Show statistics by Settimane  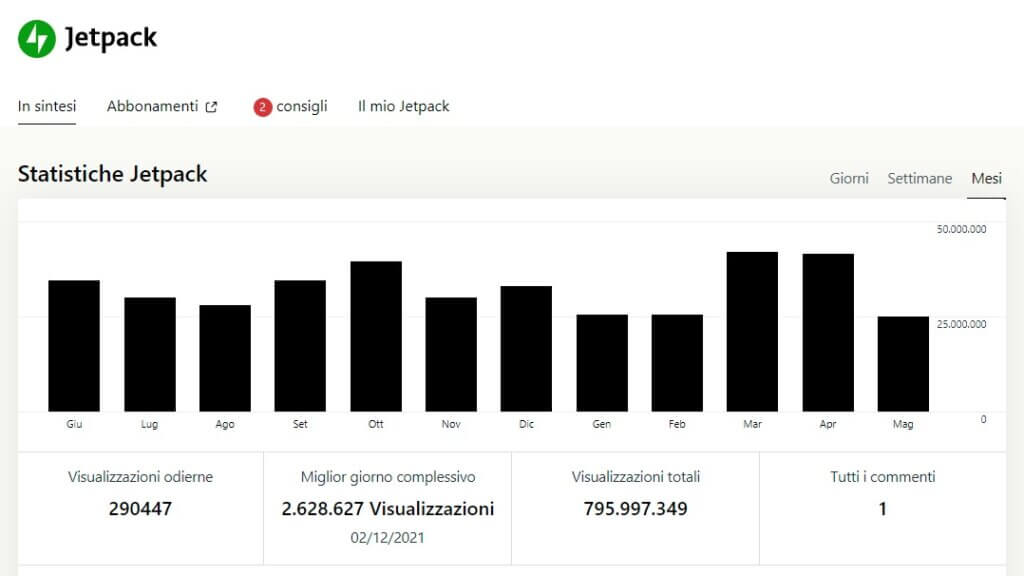click(920, 178)
